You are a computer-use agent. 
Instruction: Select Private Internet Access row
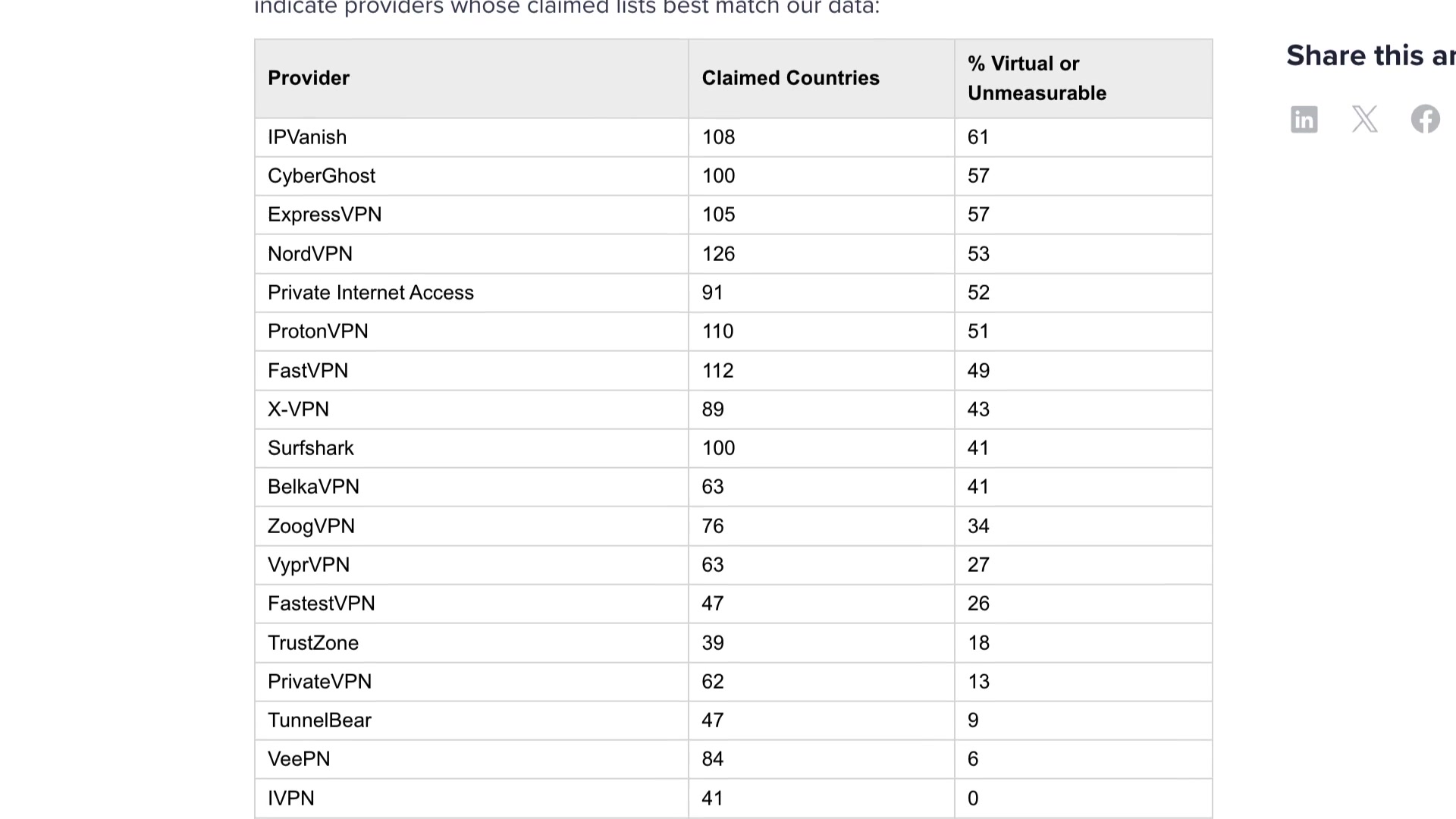(x=371, y=292)
